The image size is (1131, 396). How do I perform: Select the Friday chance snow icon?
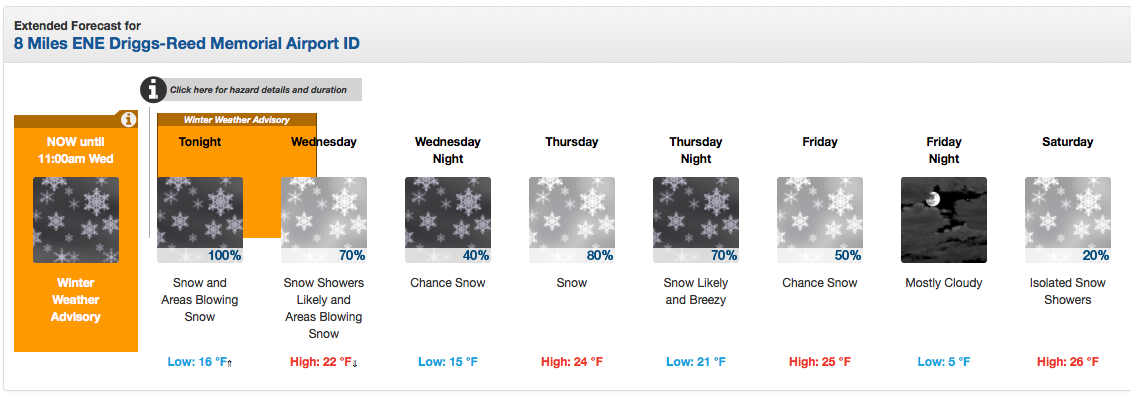pyautogui.click(x=820, y=220)
